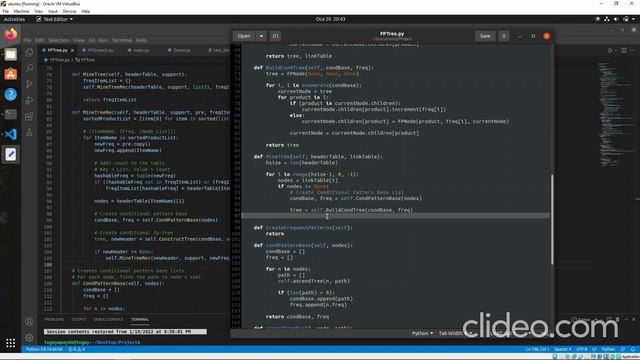Switch to the main.py tab
The width and height of the screenshot is (640, 360).
(x=141, y=50)
